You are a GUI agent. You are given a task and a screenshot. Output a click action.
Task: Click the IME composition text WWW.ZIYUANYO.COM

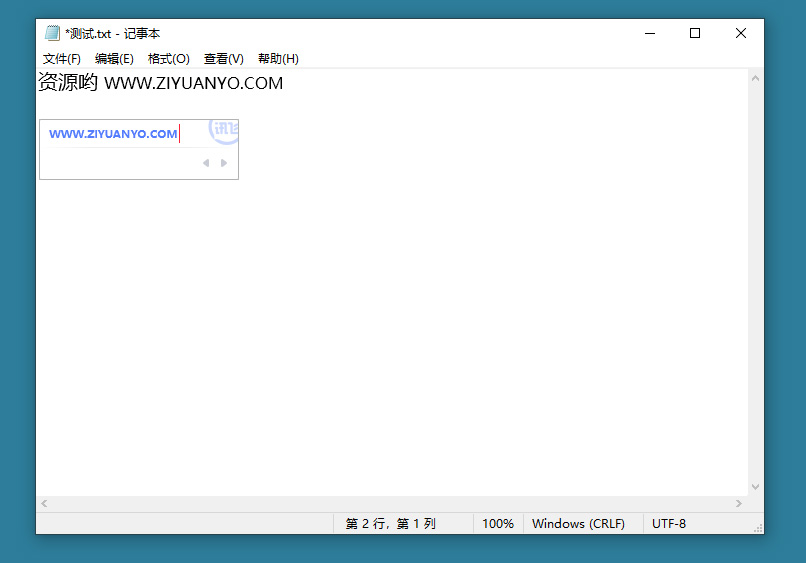tap(113, 134)
